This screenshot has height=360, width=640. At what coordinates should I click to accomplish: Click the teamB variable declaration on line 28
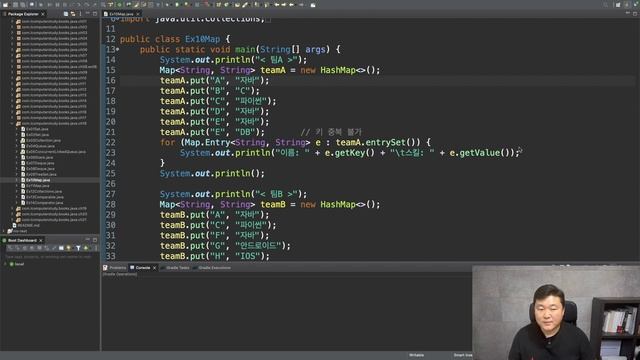coord(273,204)
